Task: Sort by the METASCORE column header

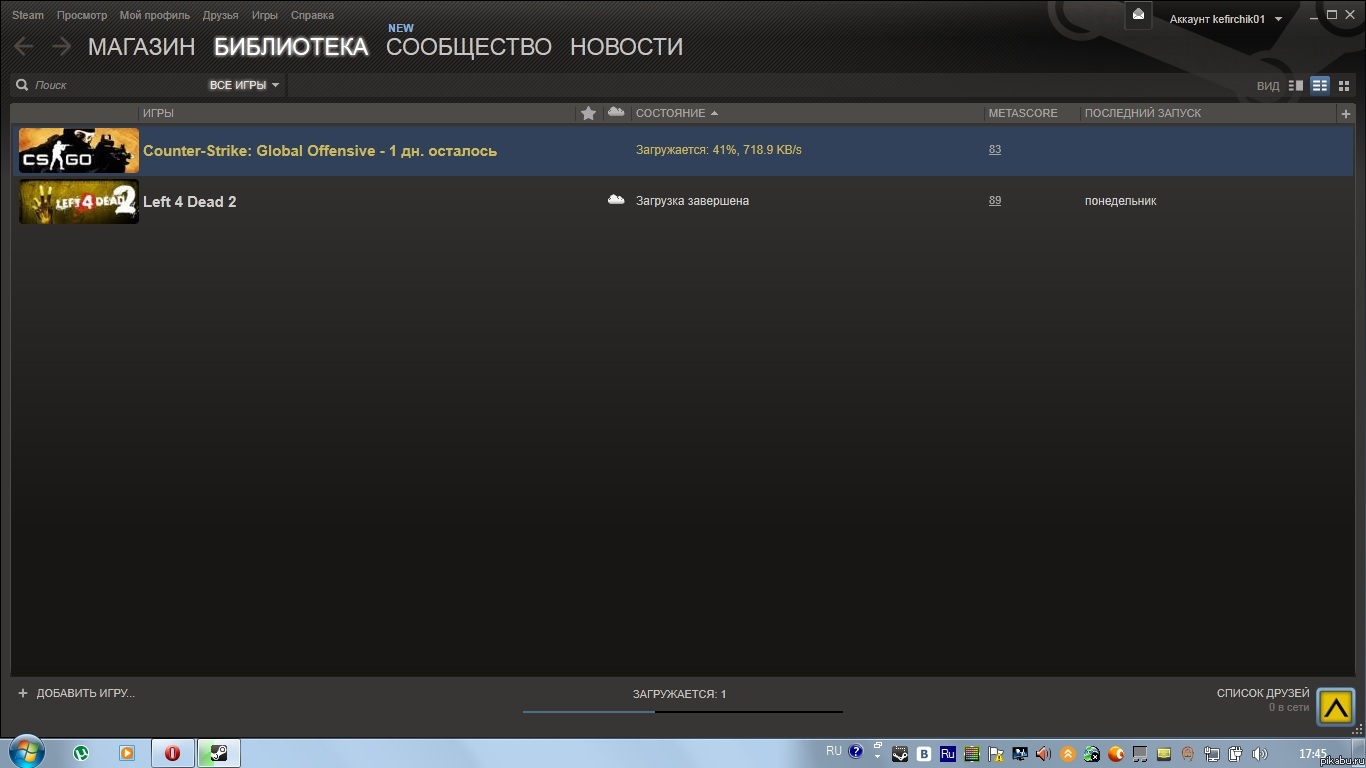Action: coord(1023,113)
